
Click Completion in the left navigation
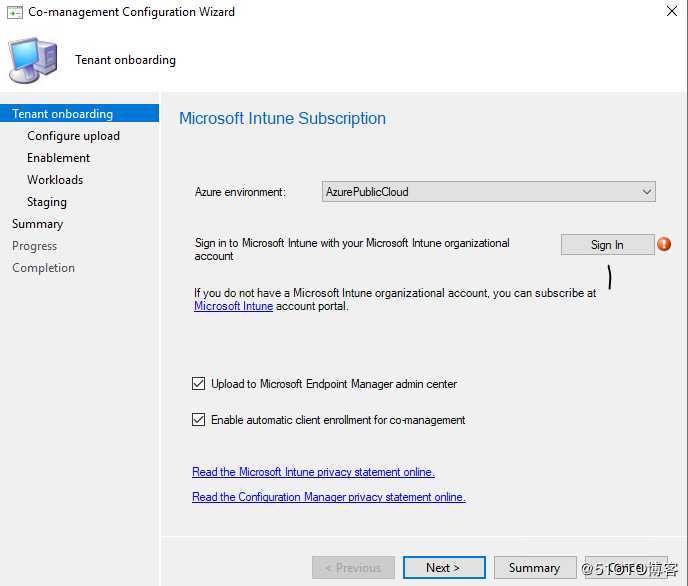43,268
